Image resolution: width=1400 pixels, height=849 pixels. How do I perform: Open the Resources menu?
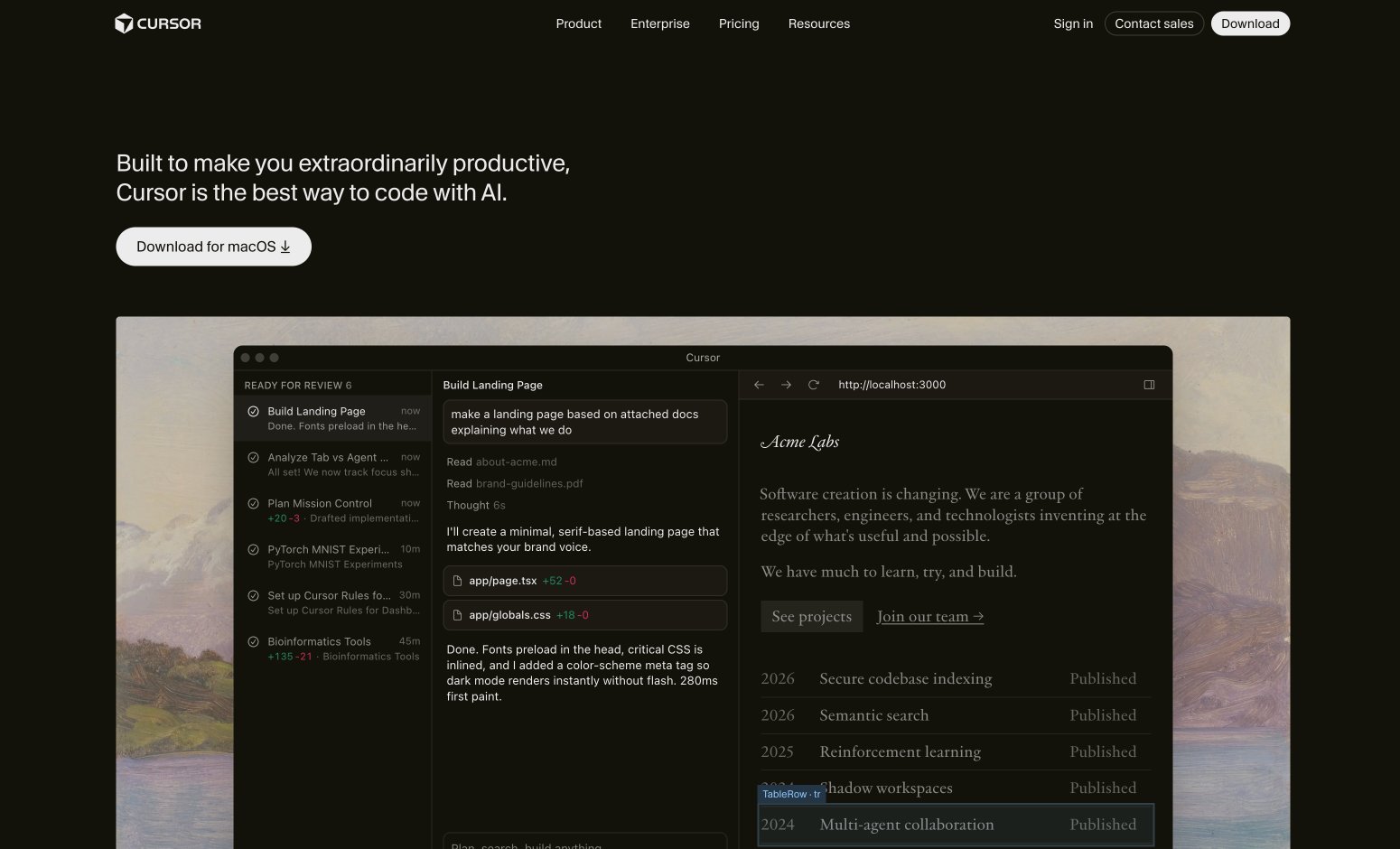pyautogui.click(x=818, y=23)
